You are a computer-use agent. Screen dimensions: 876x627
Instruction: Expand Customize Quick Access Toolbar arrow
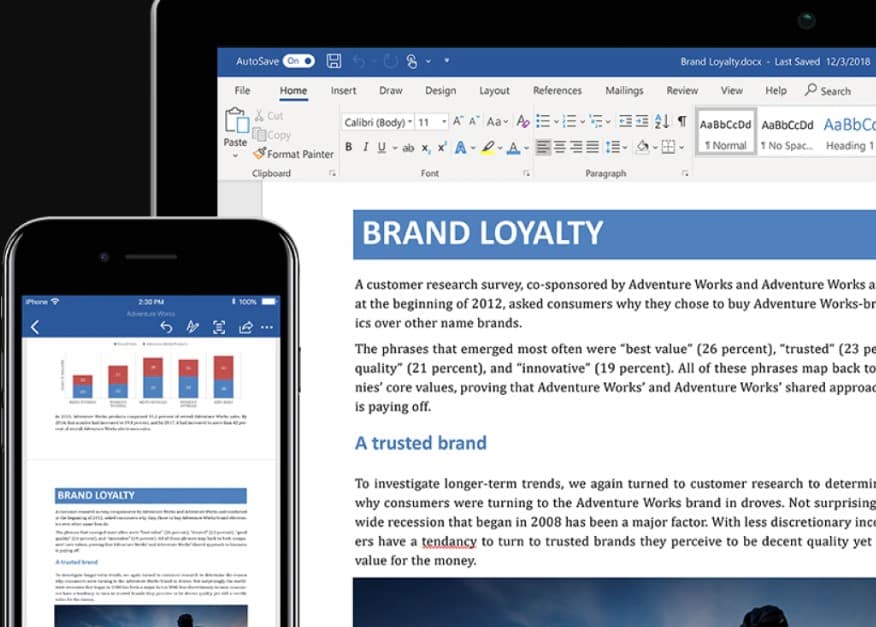[447, 60]
